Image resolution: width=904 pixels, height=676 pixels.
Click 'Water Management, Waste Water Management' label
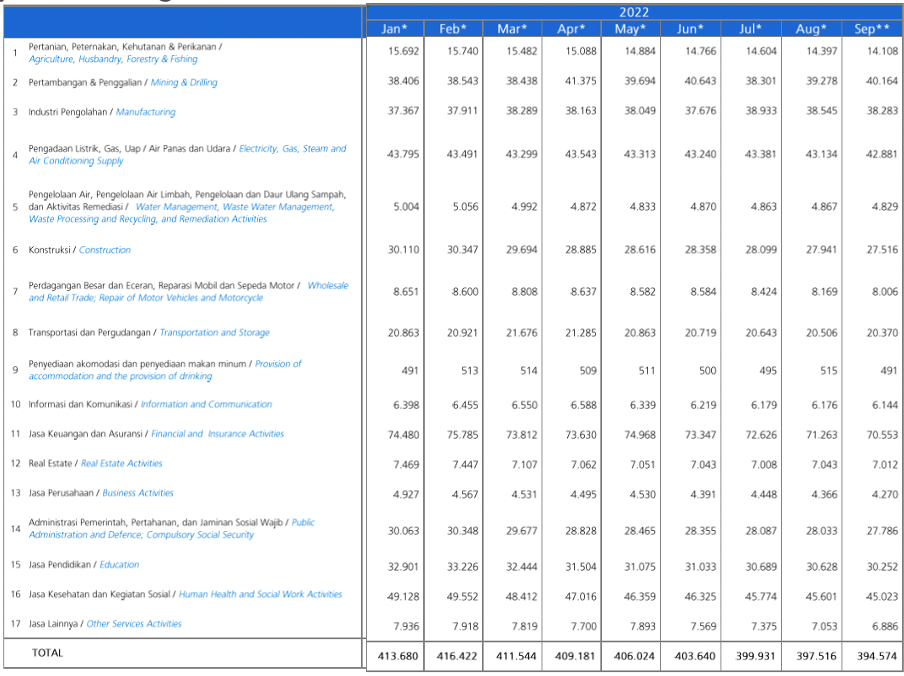click(x=235, y=207)
